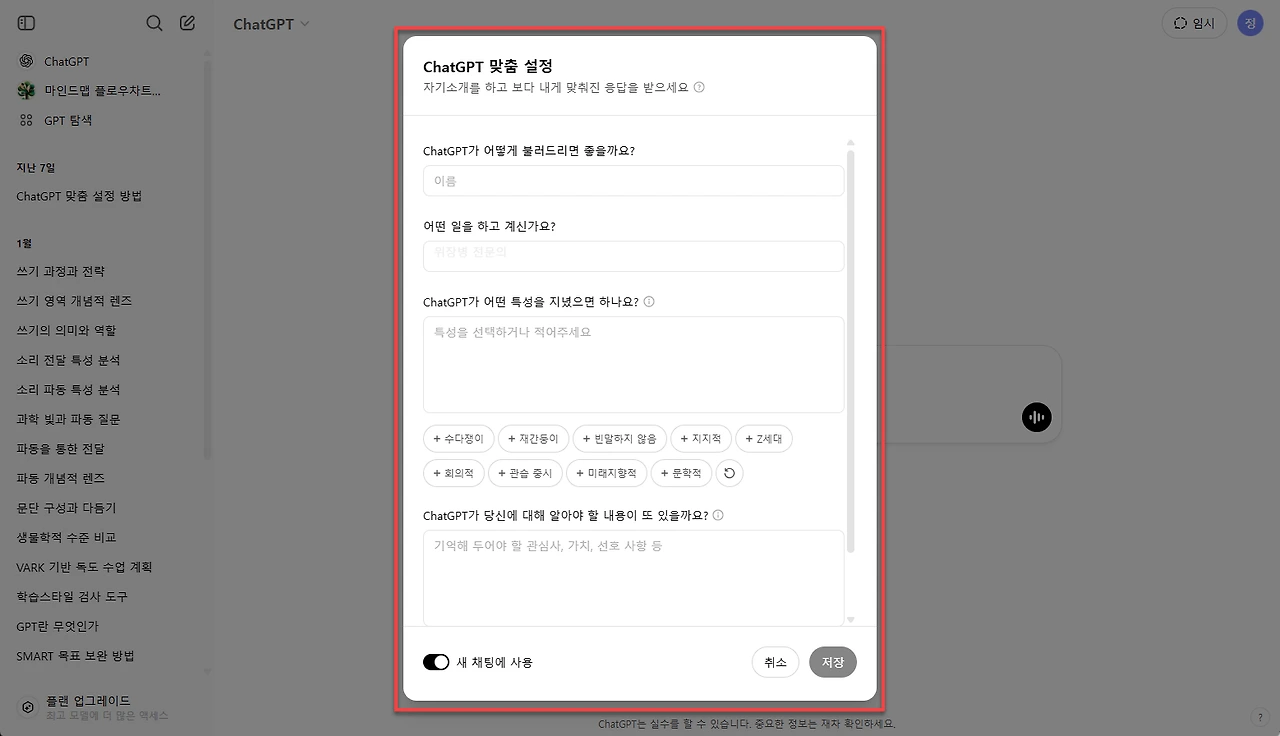Add the Z세대 trait chip
This screenshot has width=1280, height=736.
tap(764, 439)
